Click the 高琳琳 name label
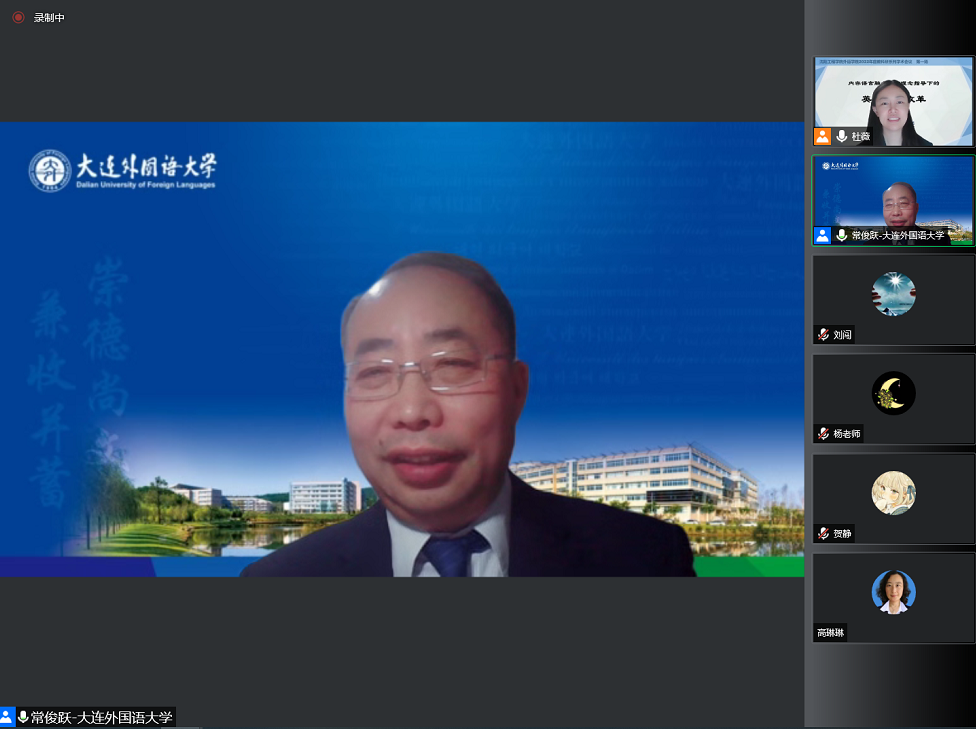 point(831,633)
